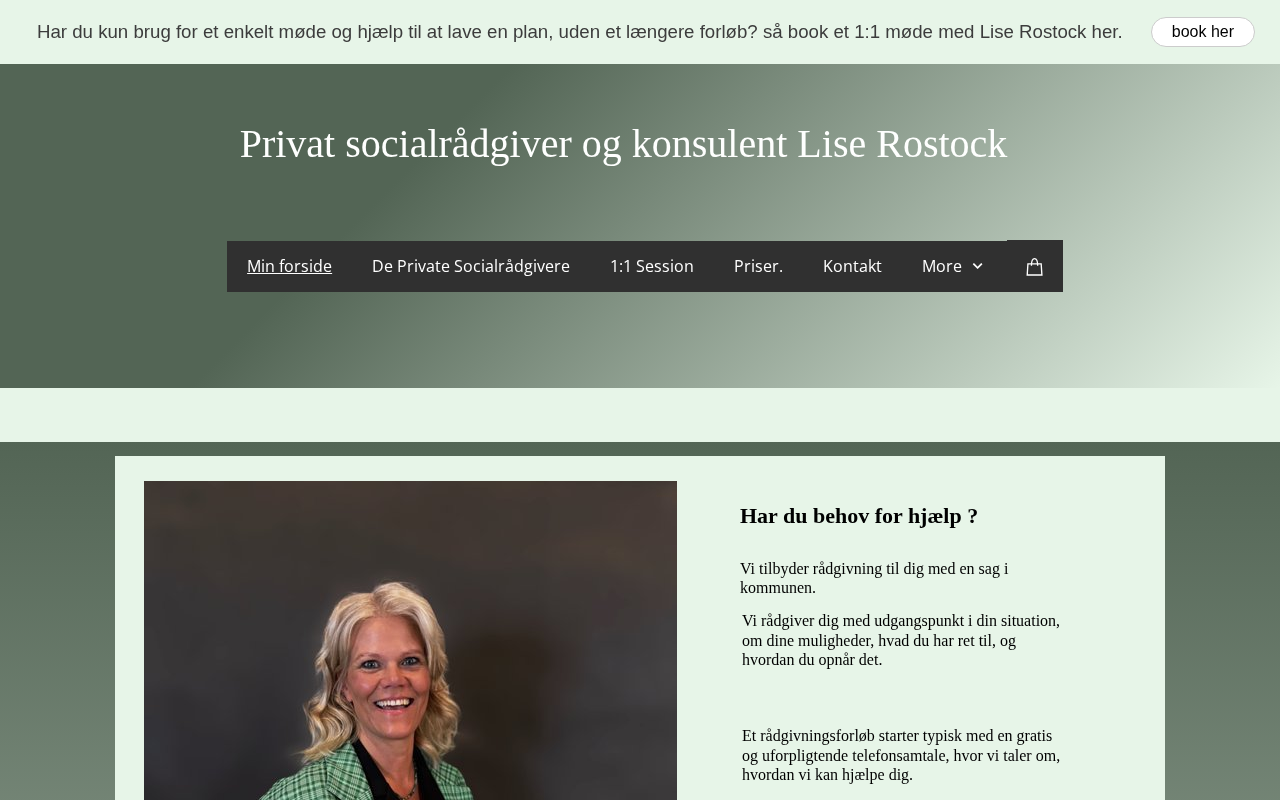Viewport: 1280px width, 800px height.
Task: Click paragraph starting Vi rådgiver dig med udgangspunkt
Action: [x=901, y=640]
